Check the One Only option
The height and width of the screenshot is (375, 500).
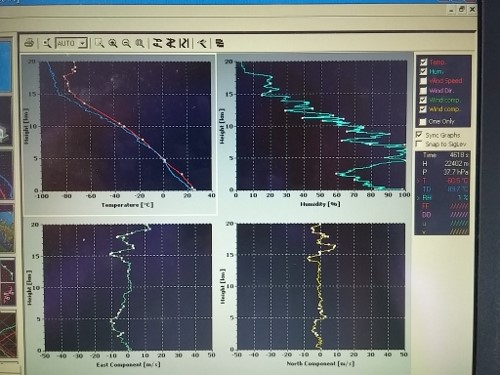click(423, 121)
